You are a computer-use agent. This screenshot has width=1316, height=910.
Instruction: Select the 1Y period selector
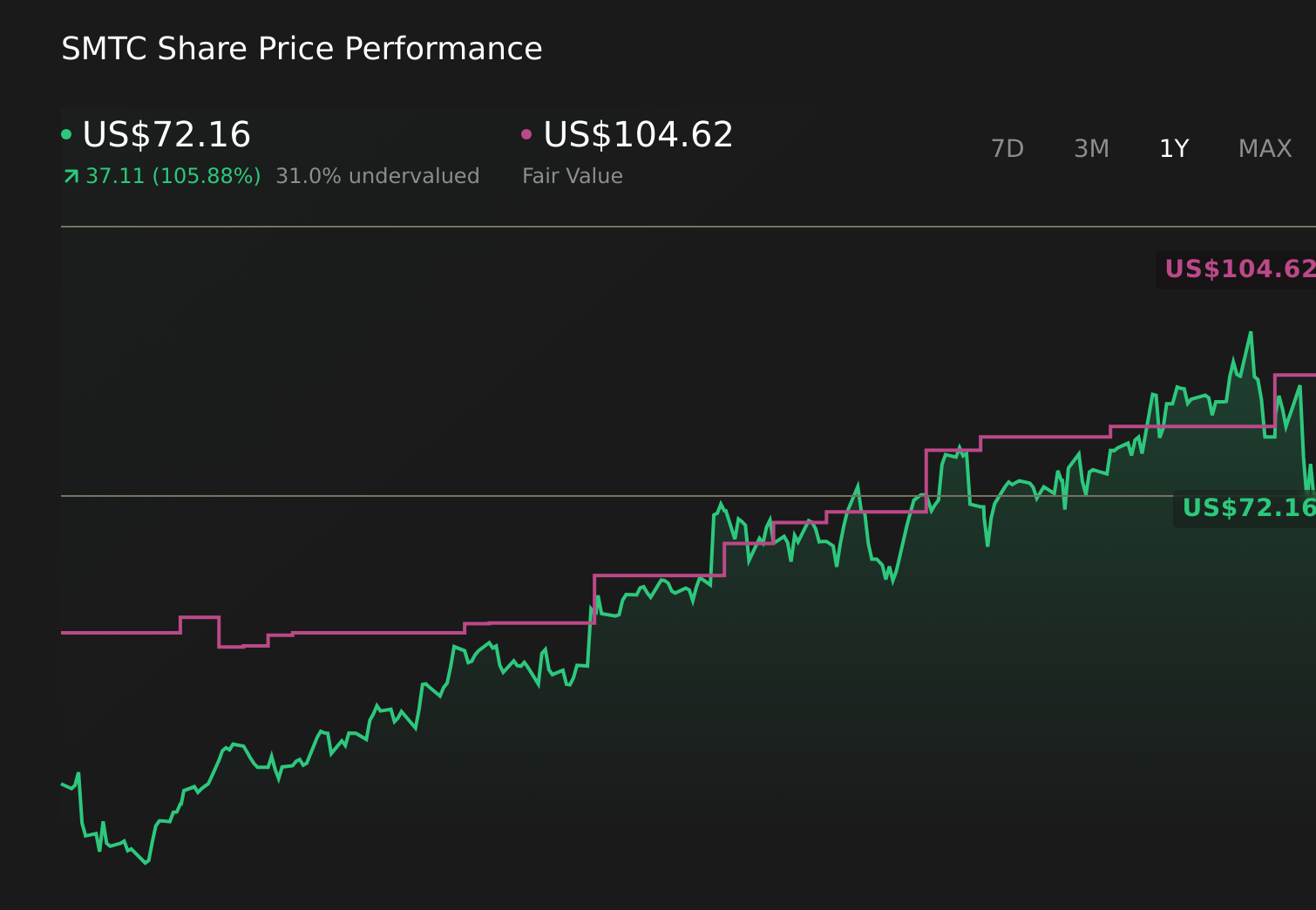[1173, 148]
